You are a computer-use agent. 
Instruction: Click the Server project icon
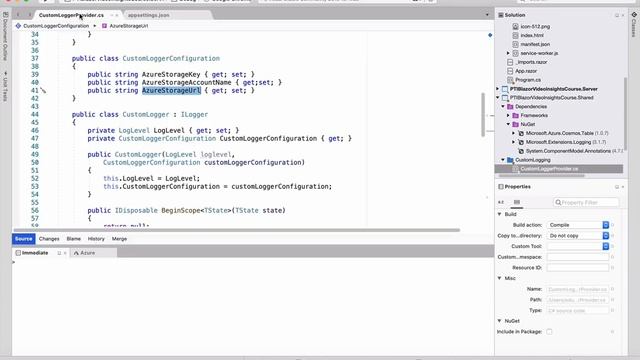pos(505,89)
